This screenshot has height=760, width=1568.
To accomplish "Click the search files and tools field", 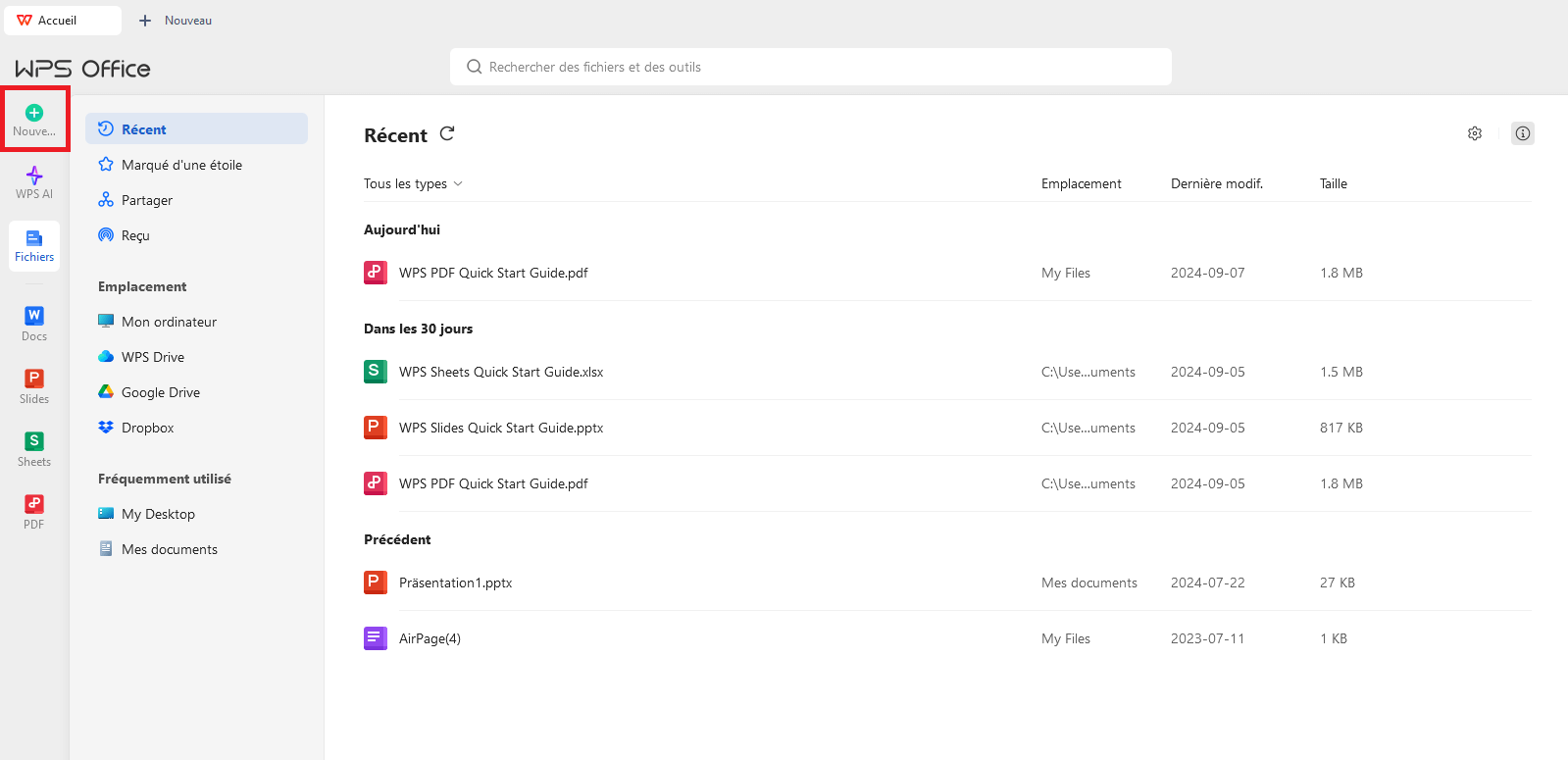I will click(810, 67).
